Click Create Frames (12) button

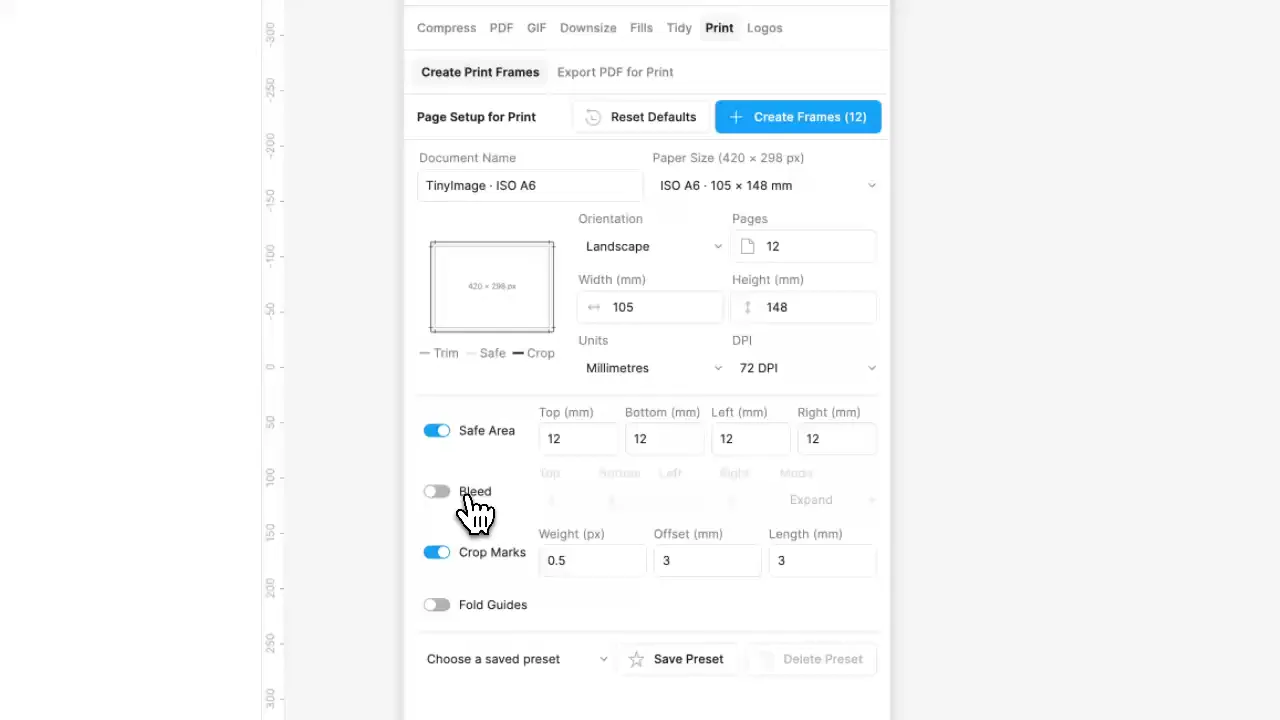[798, 117]
